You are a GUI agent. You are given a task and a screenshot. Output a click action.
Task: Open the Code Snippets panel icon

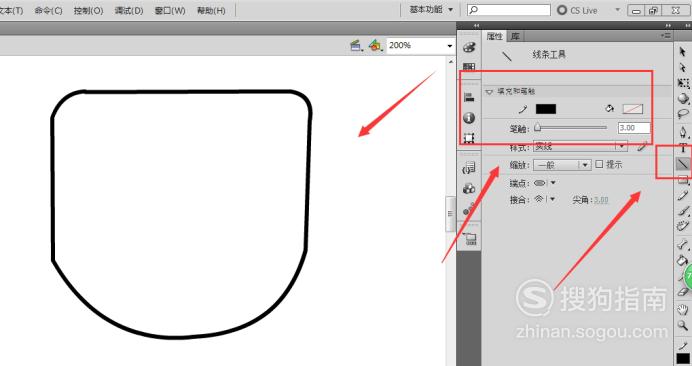(469, 168)
